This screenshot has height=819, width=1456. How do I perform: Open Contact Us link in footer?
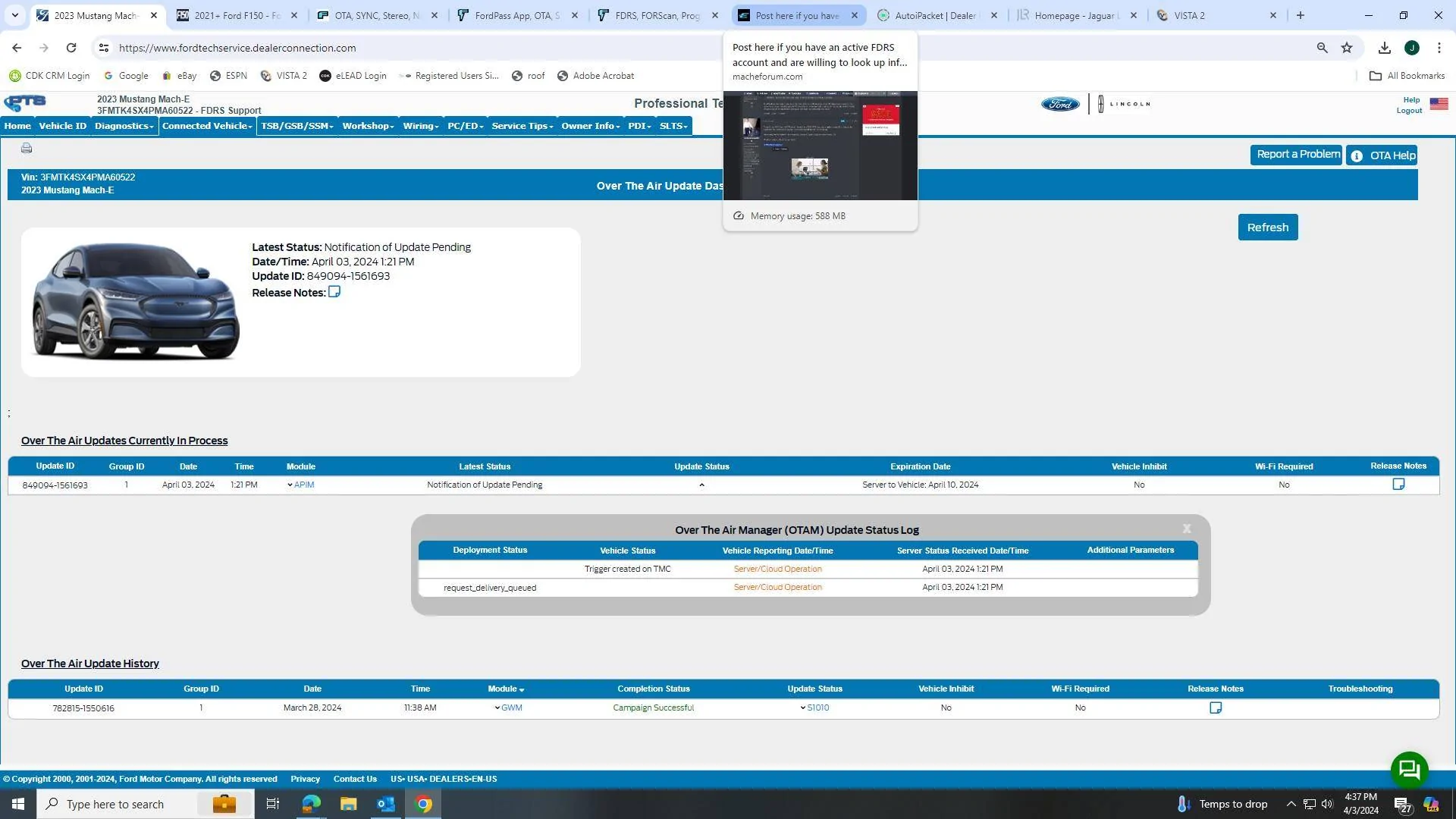[x=355, y=779]
